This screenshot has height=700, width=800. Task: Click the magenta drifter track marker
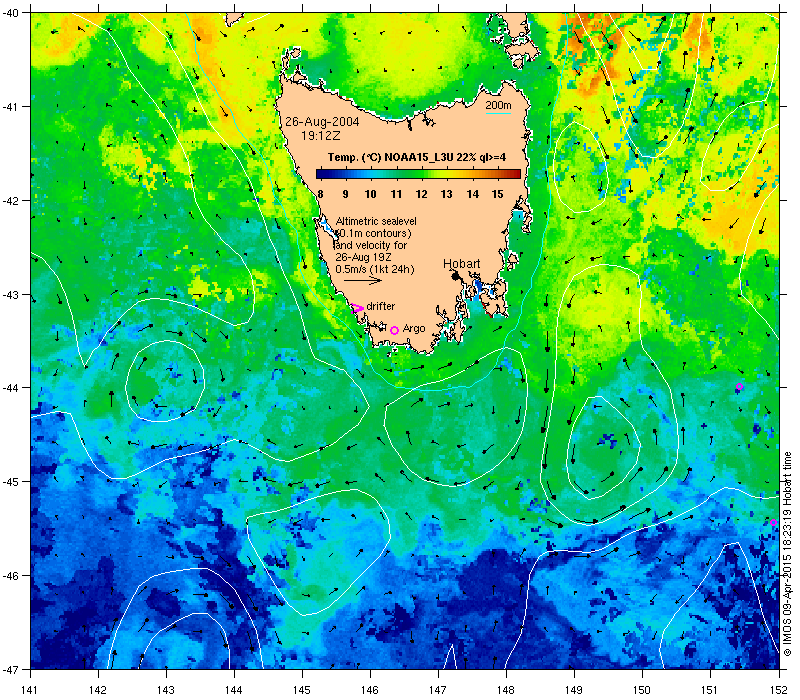[x=357, y=308]
